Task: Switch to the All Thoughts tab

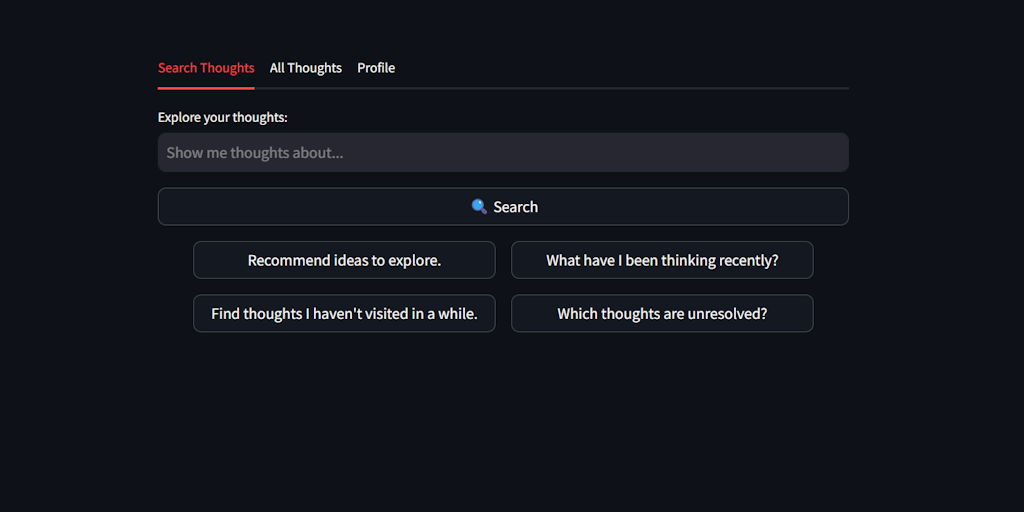Action: (305, 68)
